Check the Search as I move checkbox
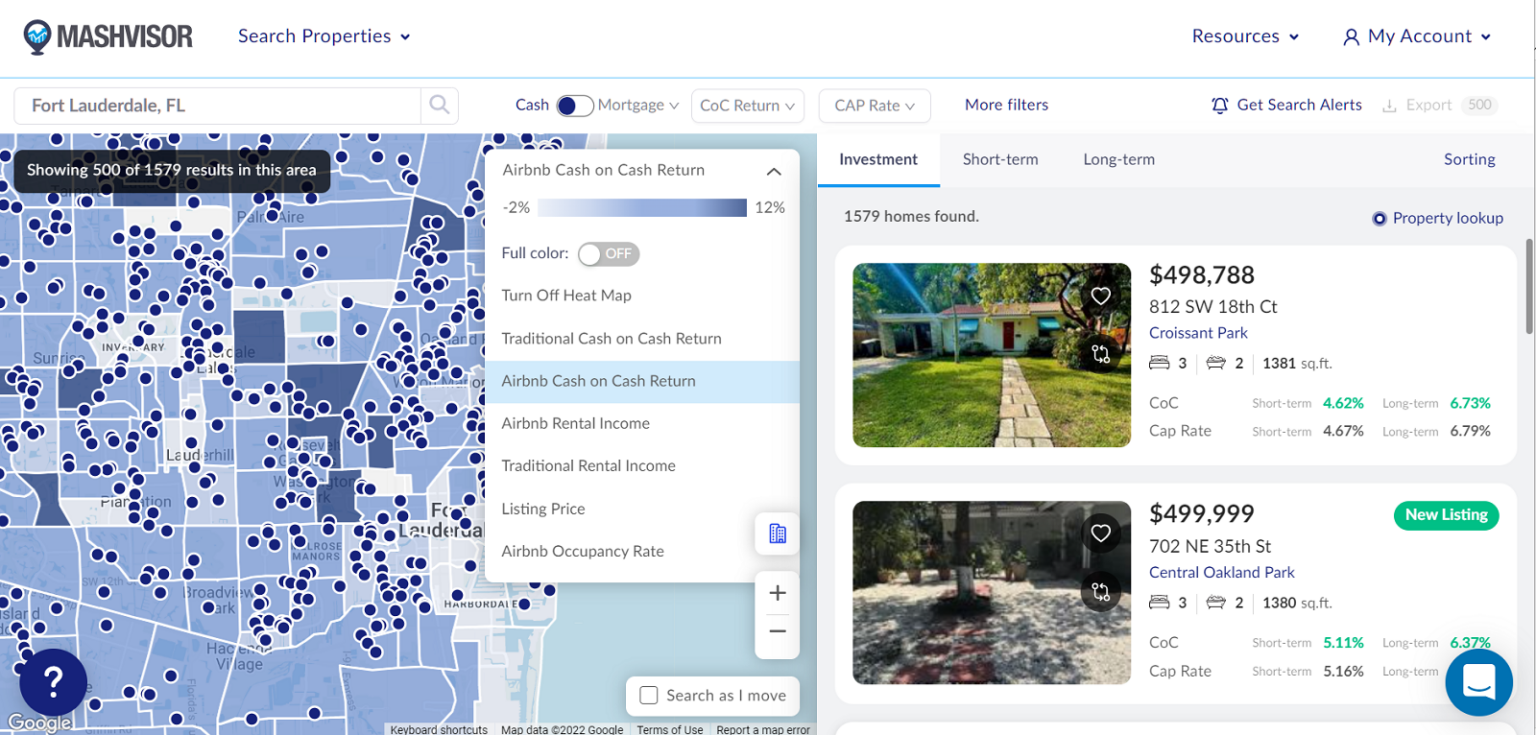 [649, 695]
